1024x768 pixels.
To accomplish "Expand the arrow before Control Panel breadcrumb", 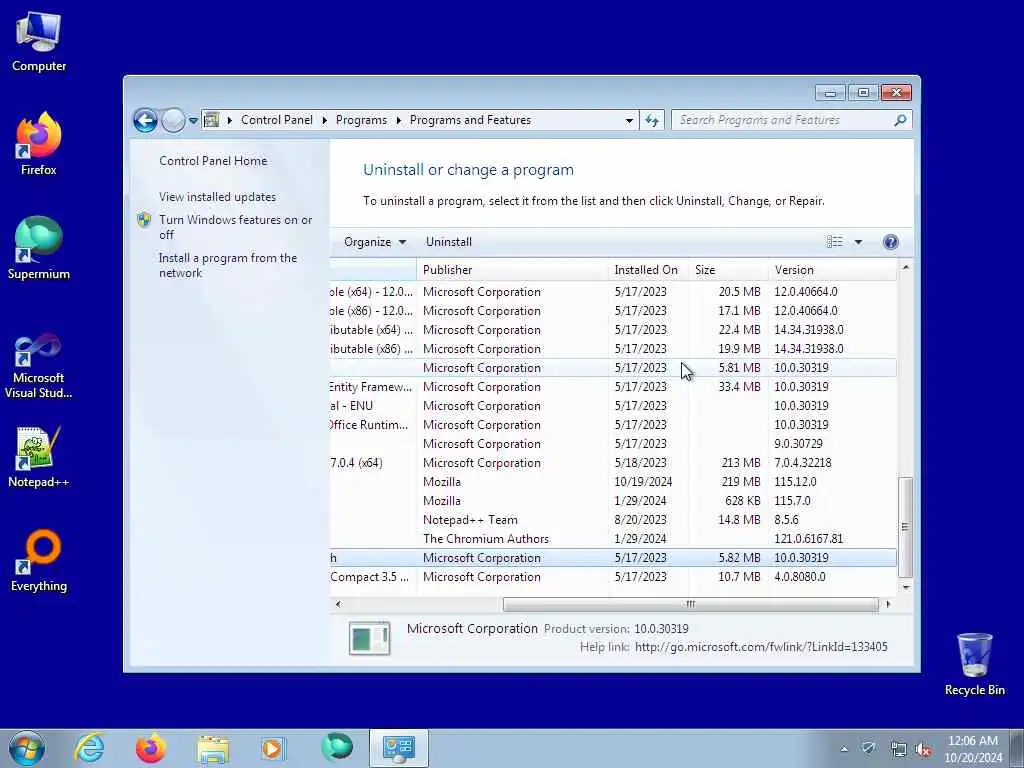I will pos(229,120).
